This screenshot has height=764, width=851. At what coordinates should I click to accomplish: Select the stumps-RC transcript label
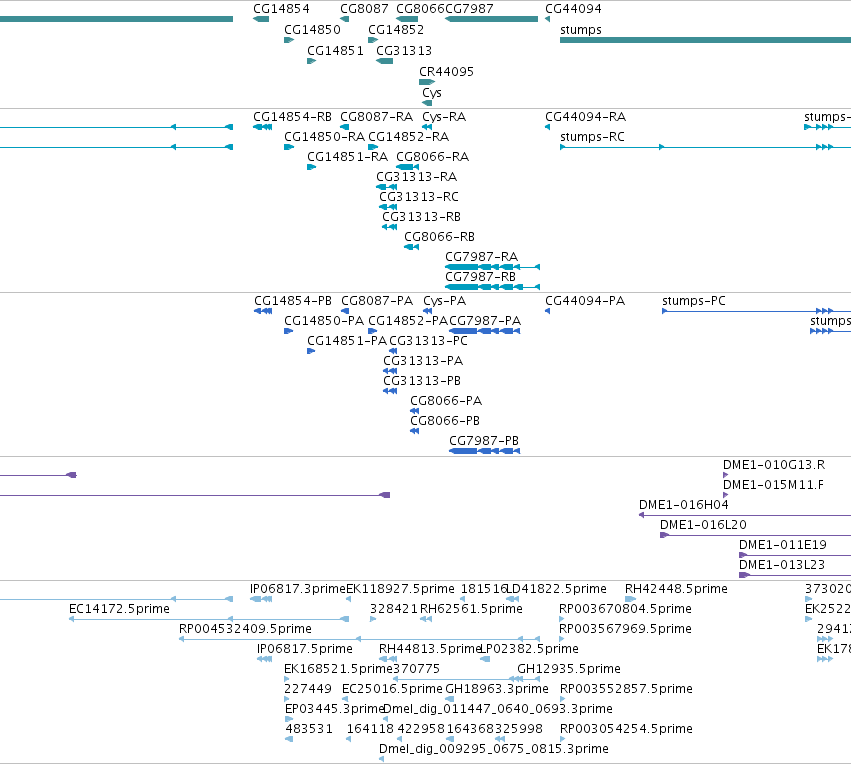click(592, 137)
